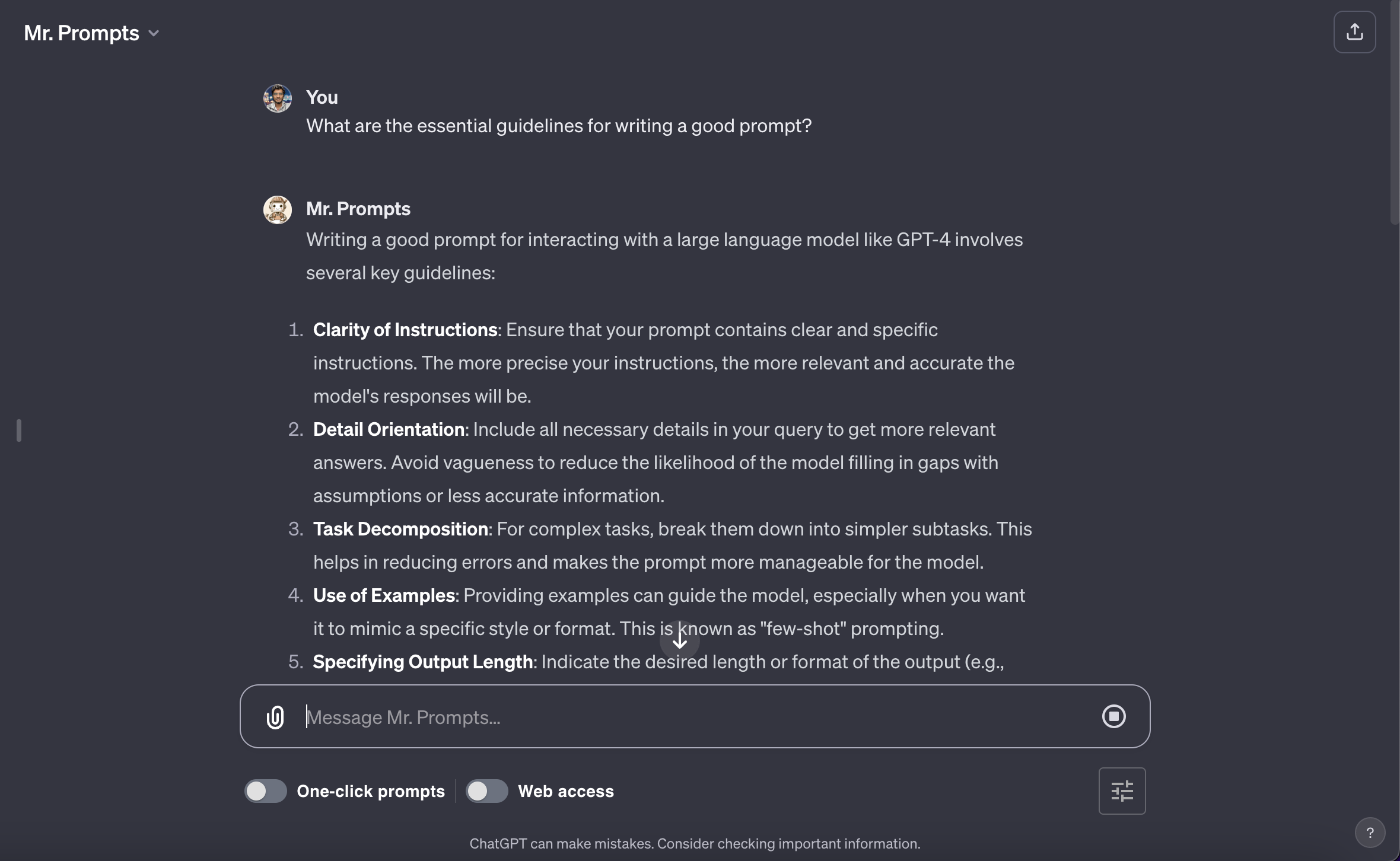
Task: Click your user profile avatar
Action: click(x=278, y=98)
